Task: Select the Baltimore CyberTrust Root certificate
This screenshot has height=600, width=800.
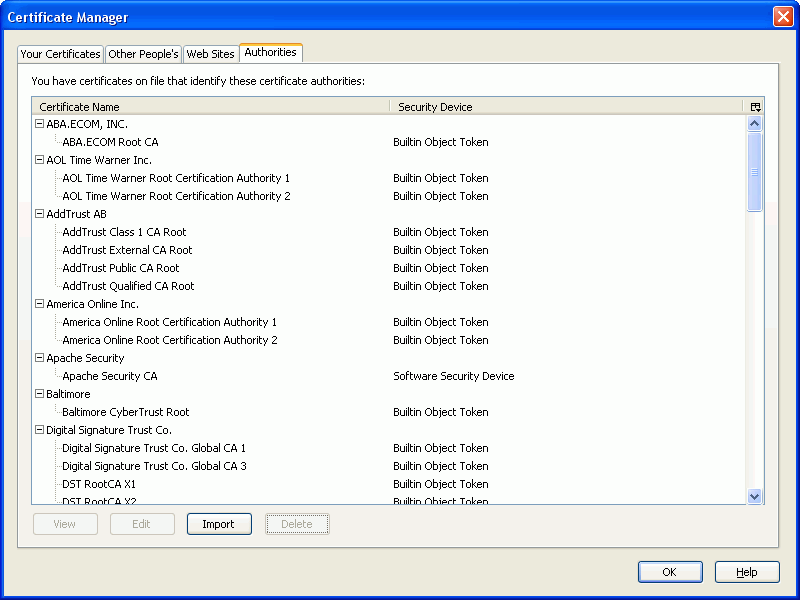Action: 125,412
